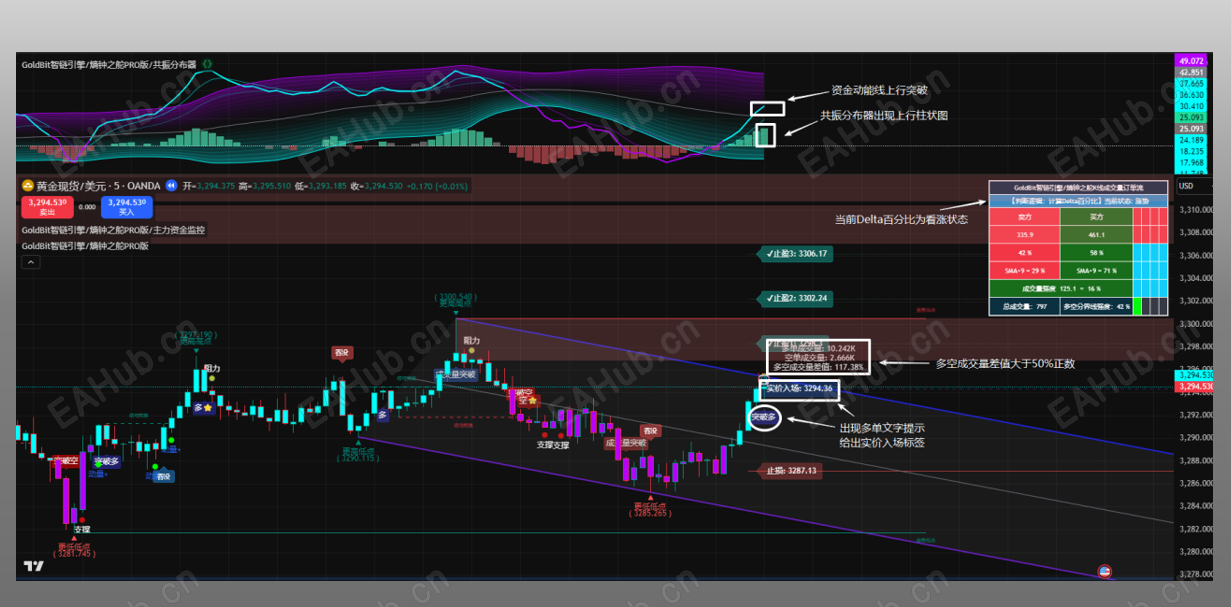Click the green braces icon after 共振分布器
Screen dimensions: 1231x607
[207, 64]
